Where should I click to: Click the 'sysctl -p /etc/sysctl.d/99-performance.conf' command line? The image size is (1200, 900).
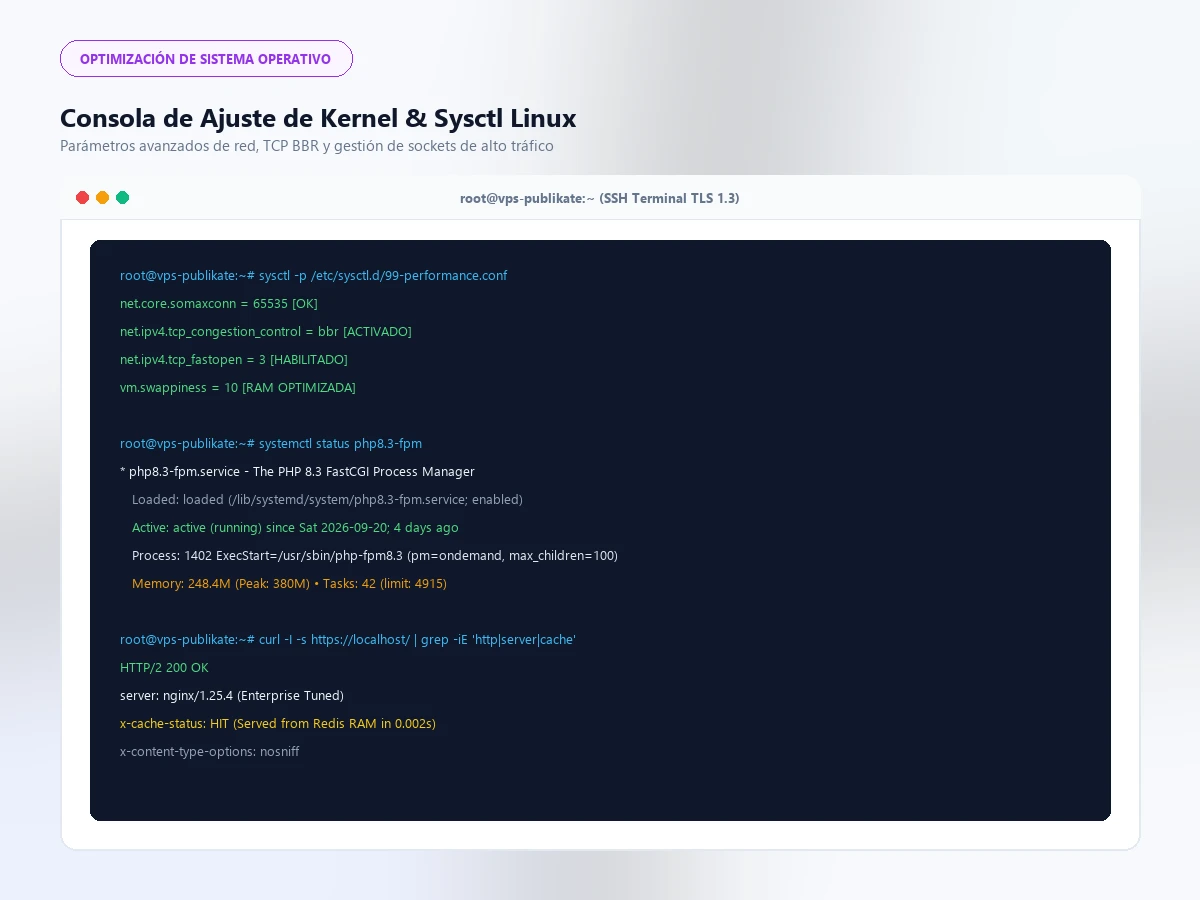click(x=314, y=275)
